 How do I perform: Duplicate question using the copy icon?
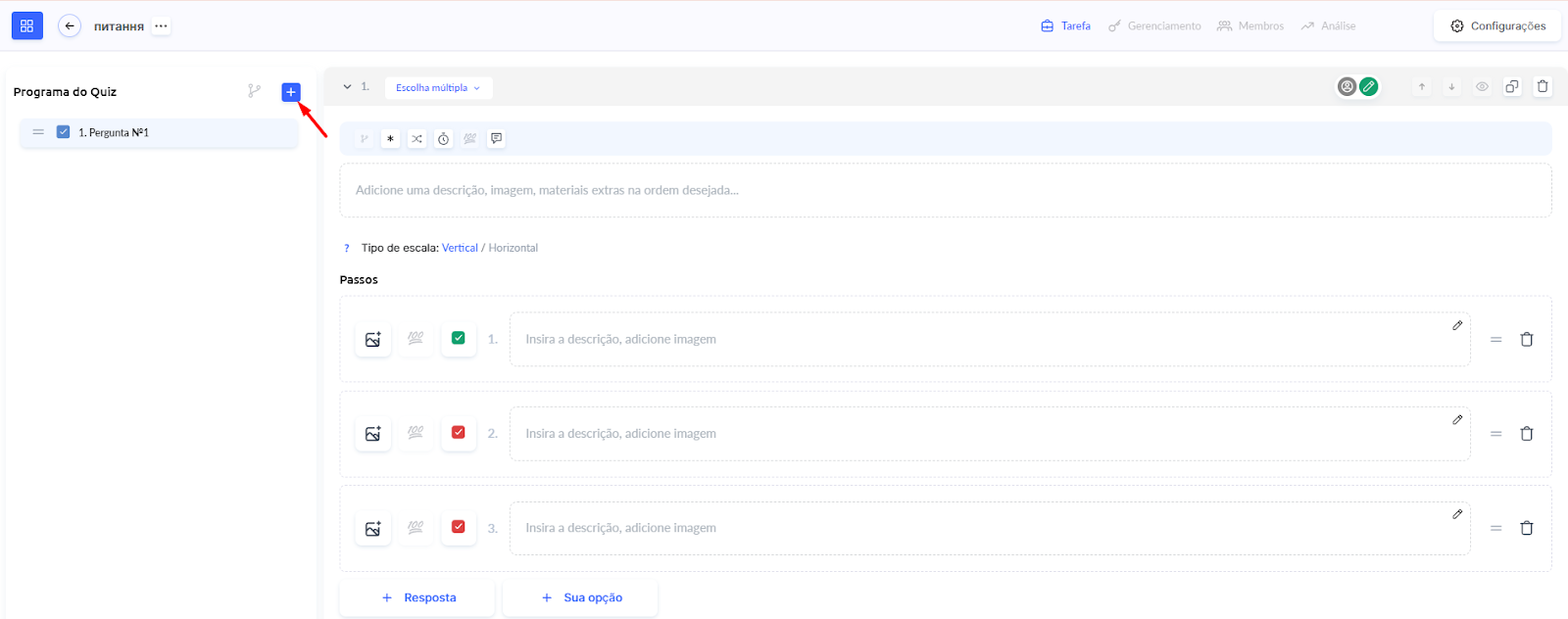1512,86
